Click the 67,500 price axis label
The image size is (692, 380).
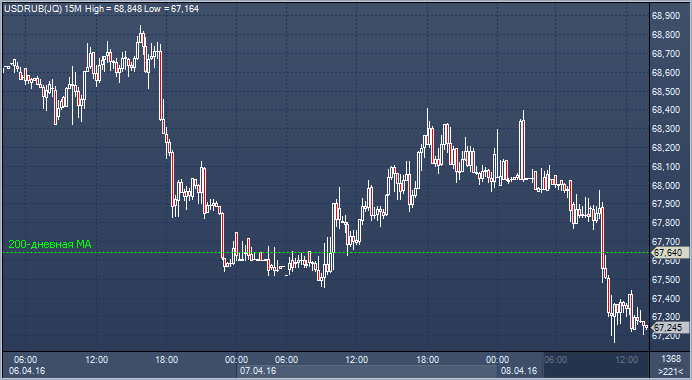[666, 280]
